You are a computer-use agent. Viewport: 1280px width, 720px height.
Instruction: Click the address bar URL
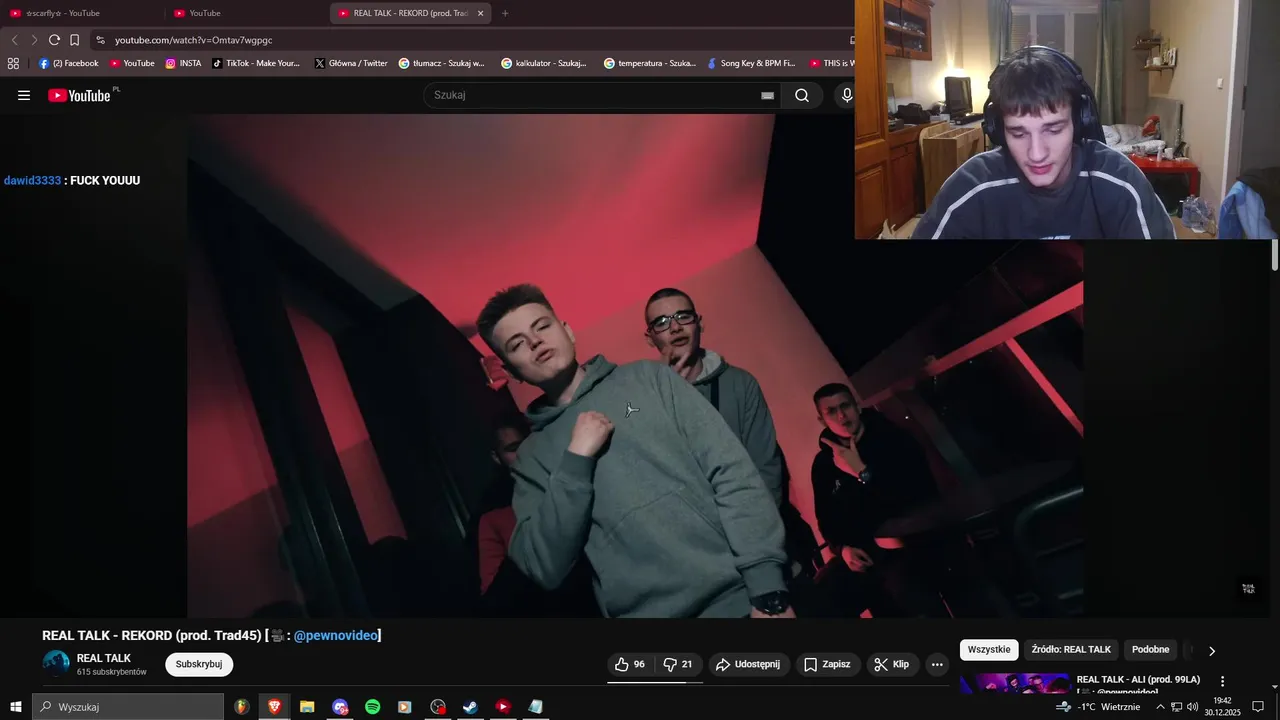coord(193,40)
